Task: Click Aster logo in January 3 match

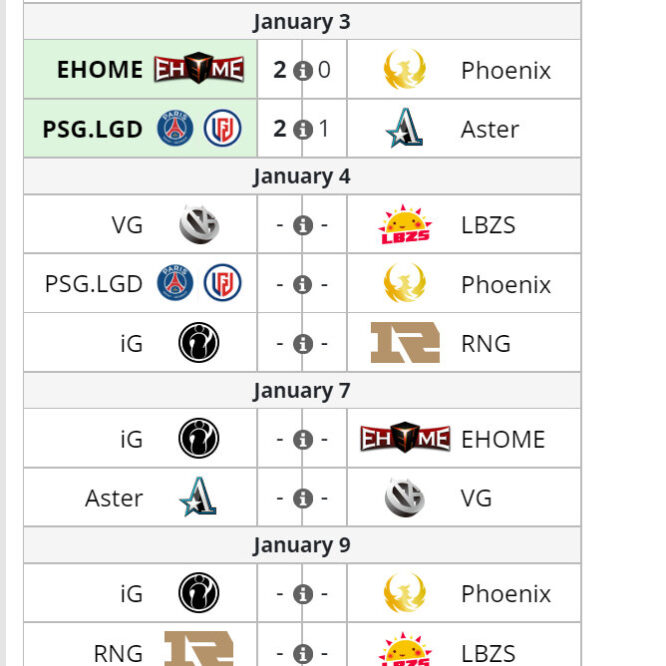Action: coord(404,128)
